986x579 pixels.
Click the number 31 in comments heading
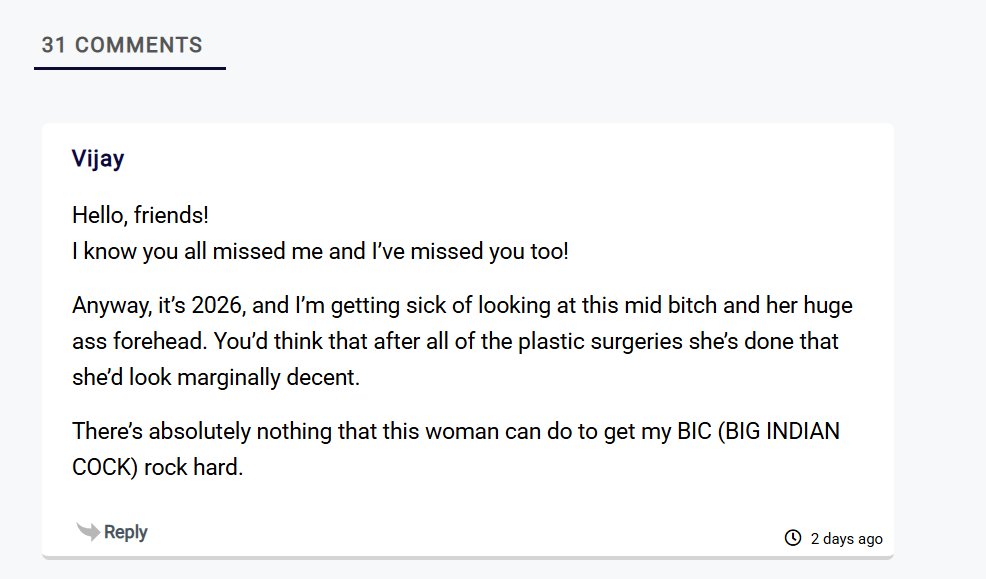(x=53, y=45)
